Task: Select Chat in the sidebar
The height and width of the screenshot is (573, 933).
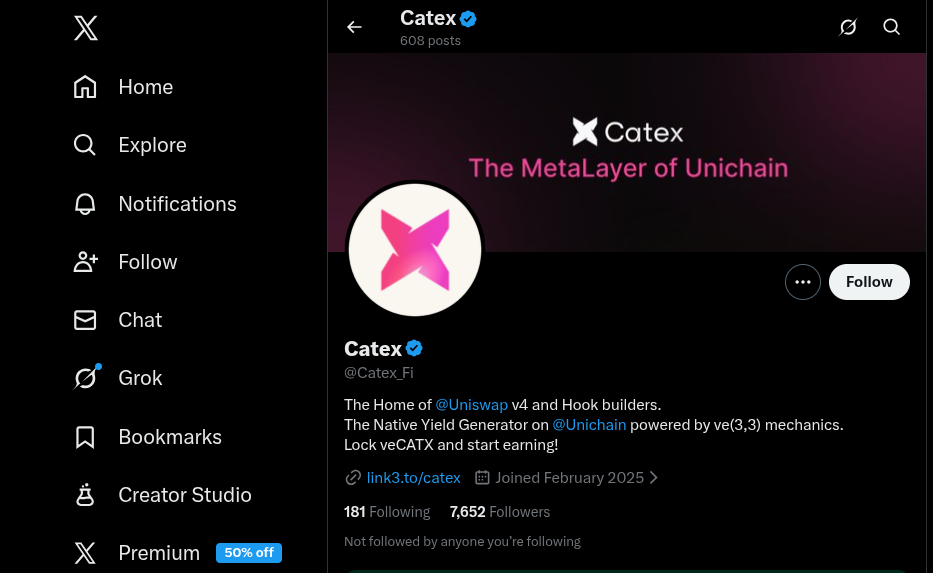Action: pos(140,320)
